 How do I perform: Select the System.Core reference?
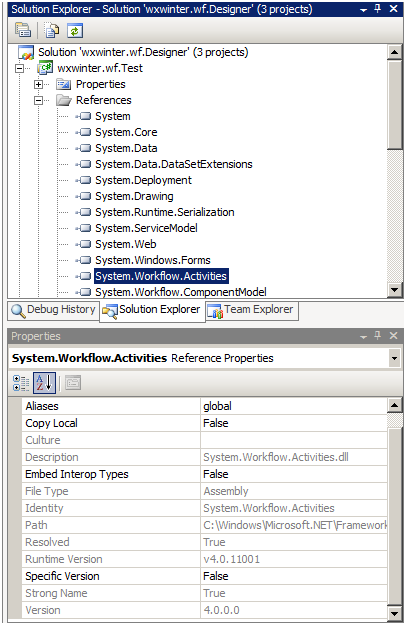coord(126,132)
